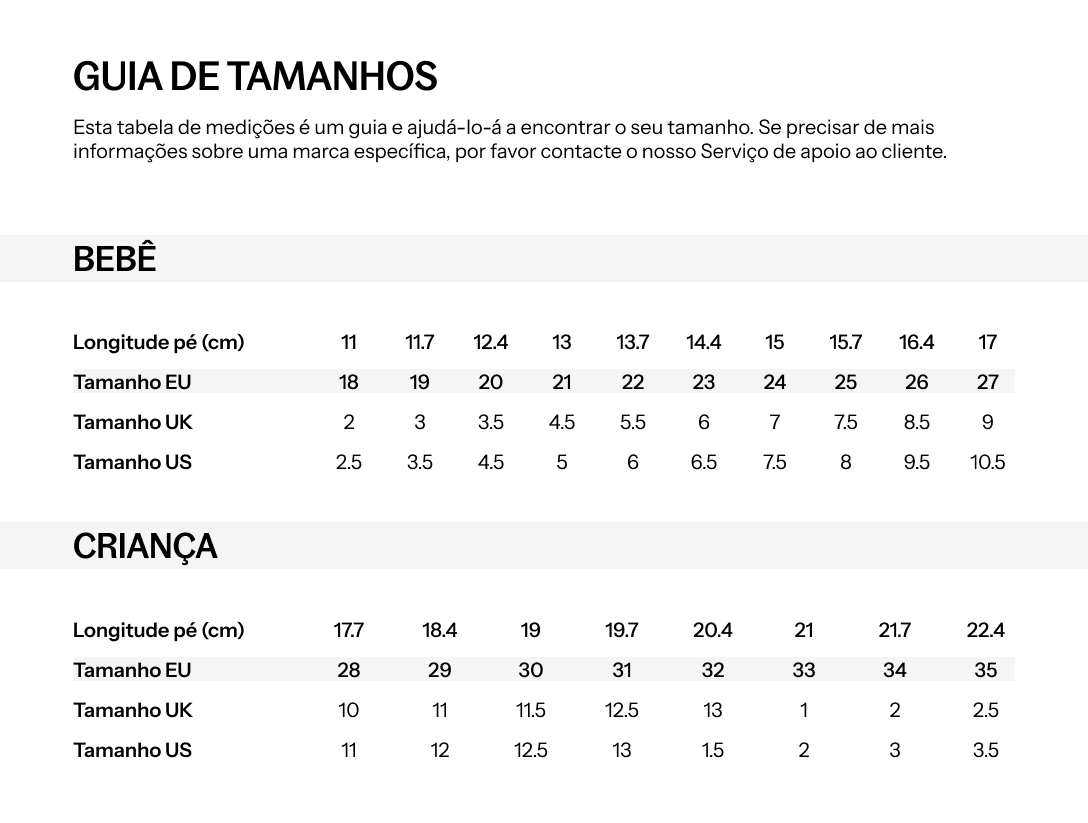Click Tamanho US label in children table
1088x823 pixels.
[133, 750]
